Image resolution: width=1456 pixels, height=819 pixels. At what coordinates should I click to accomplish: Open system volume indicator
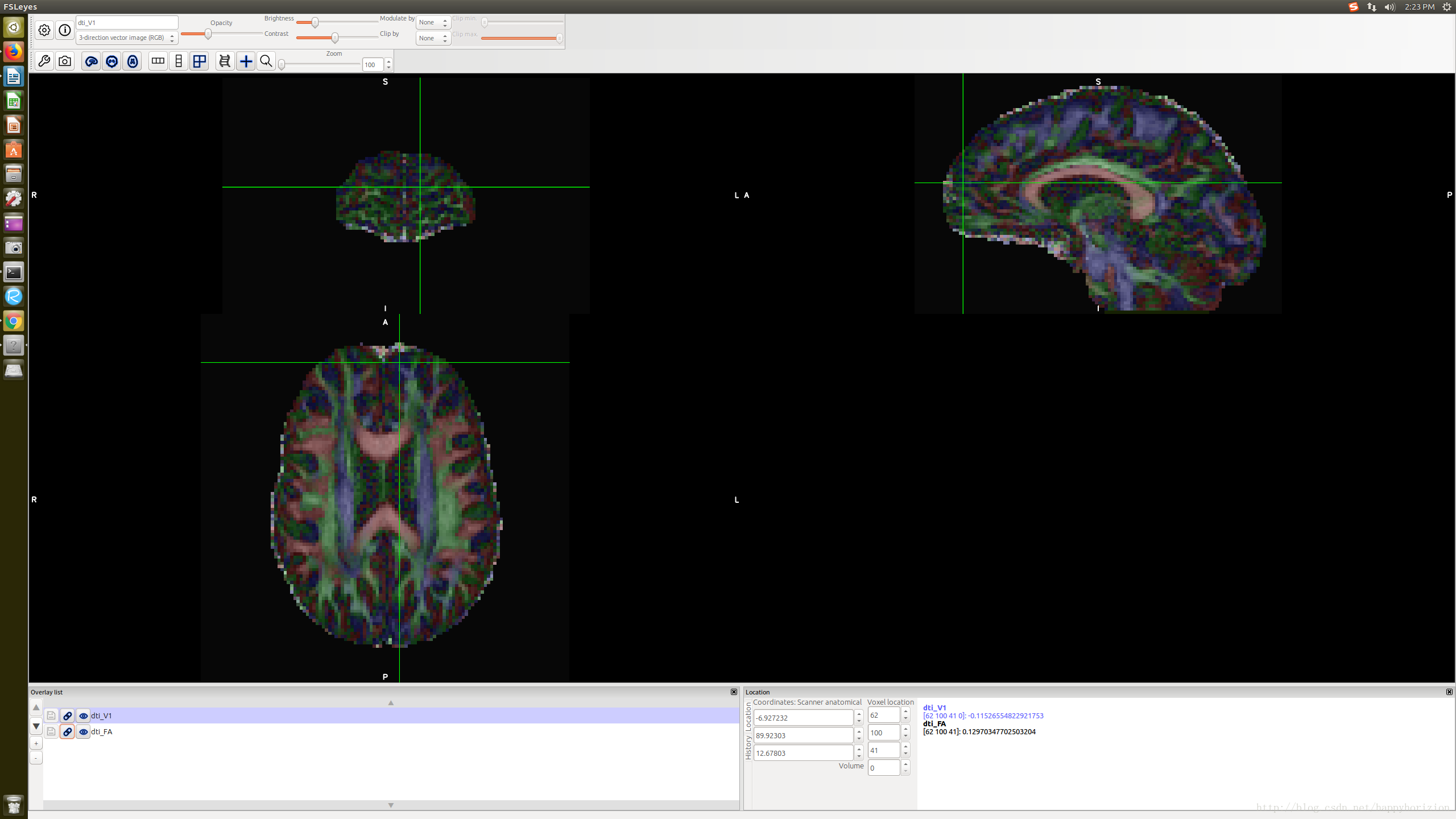(1390, 7)
